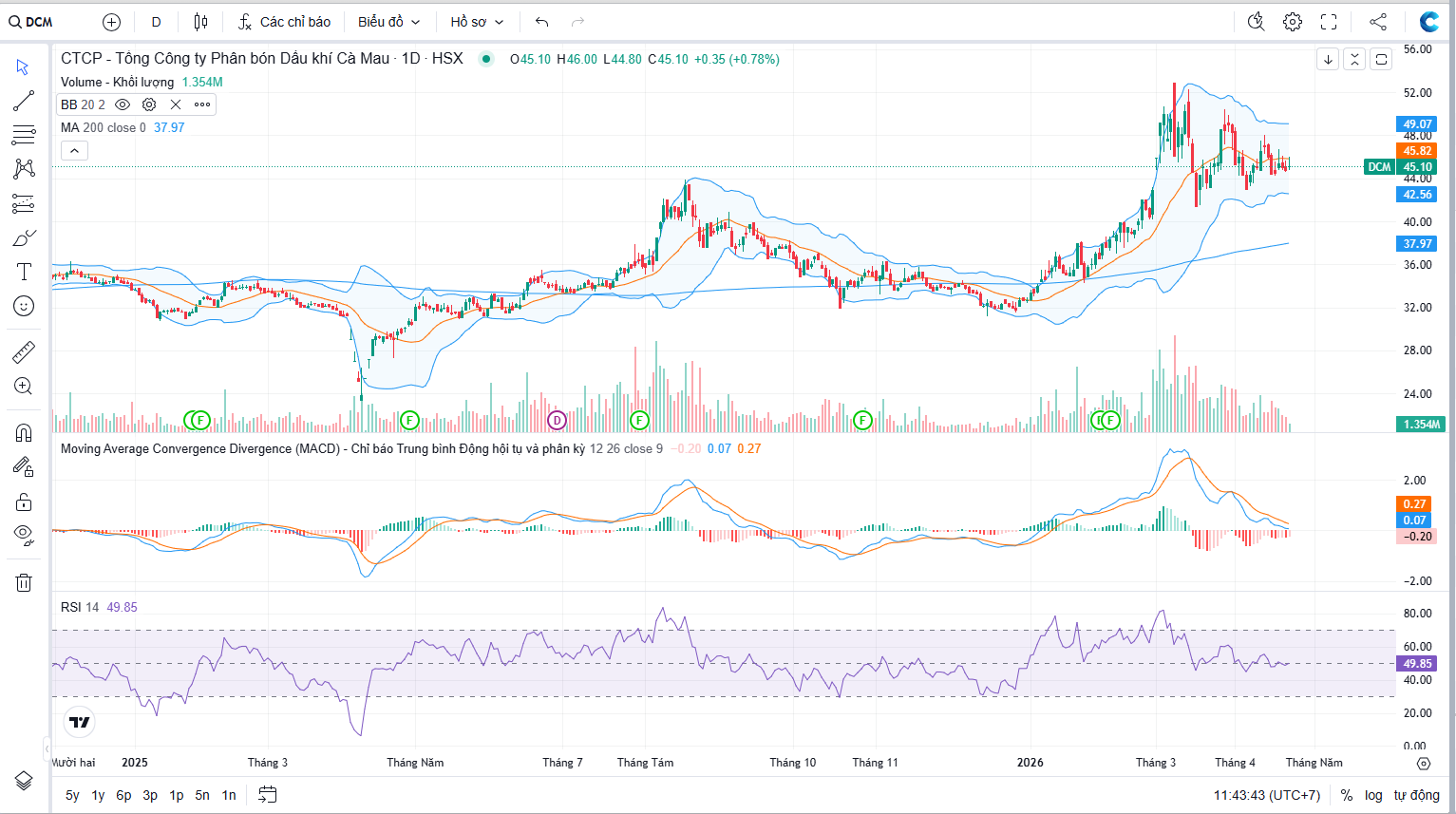Click the orange 45.82 price label
Viewport: 1456px width, 814px height.
[1417, 151]
